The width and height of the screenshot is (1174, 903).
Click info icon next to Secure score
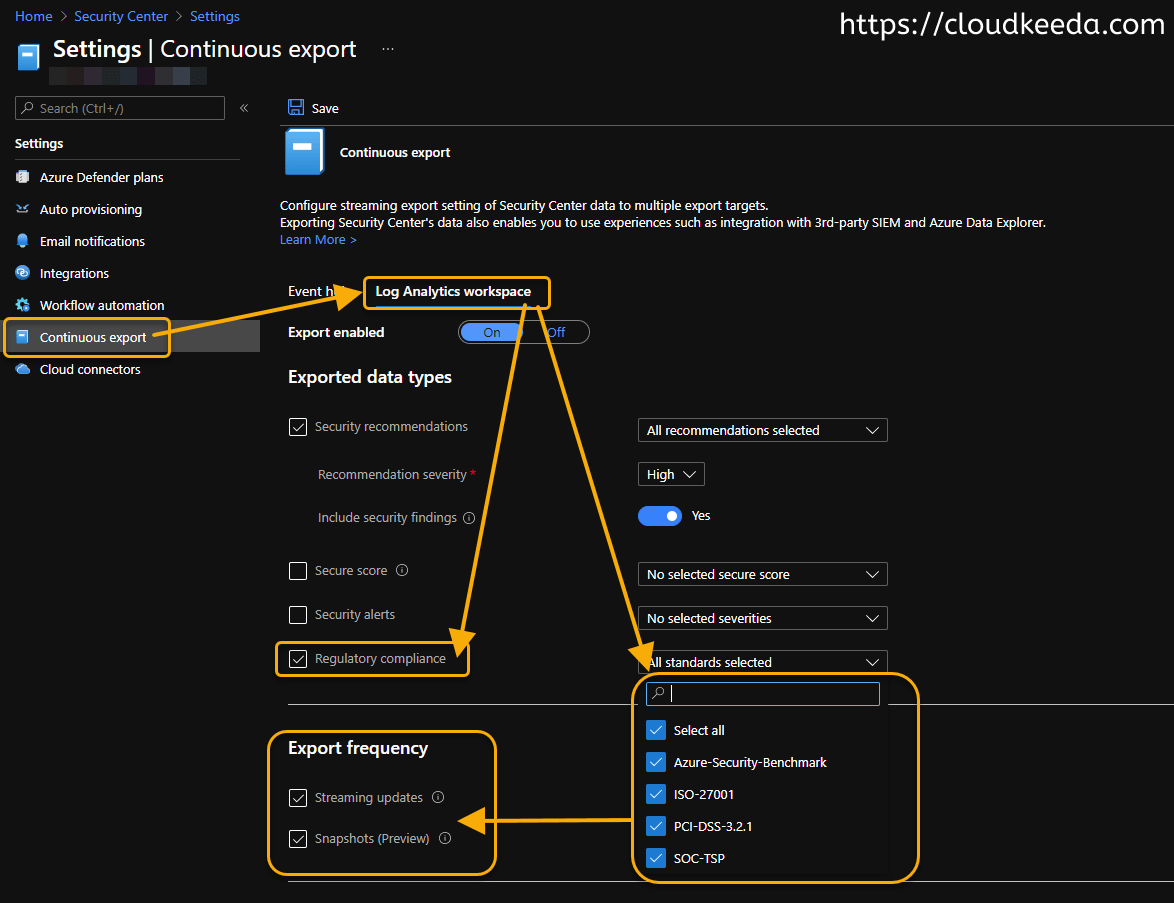pyautogui.click(x=402, y=570)
